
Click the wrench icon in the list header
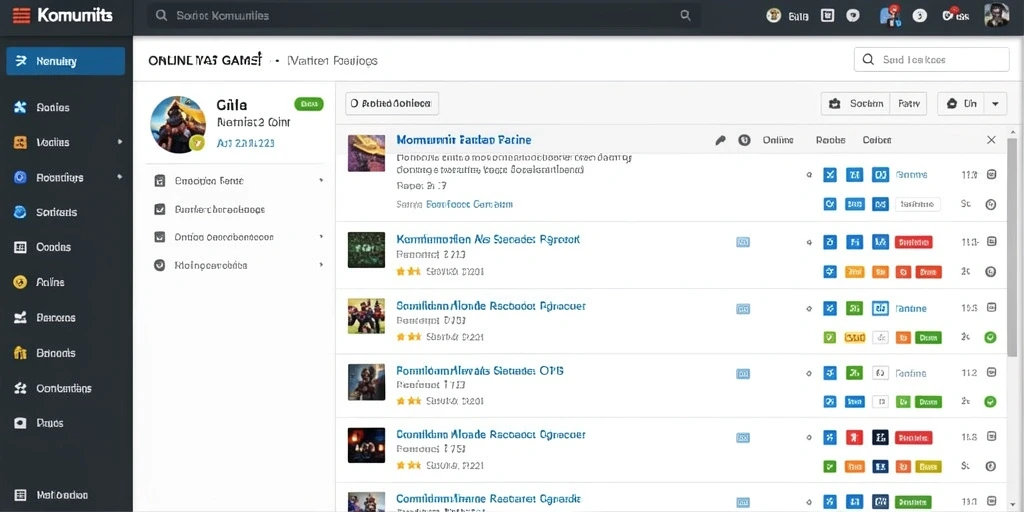720,140
